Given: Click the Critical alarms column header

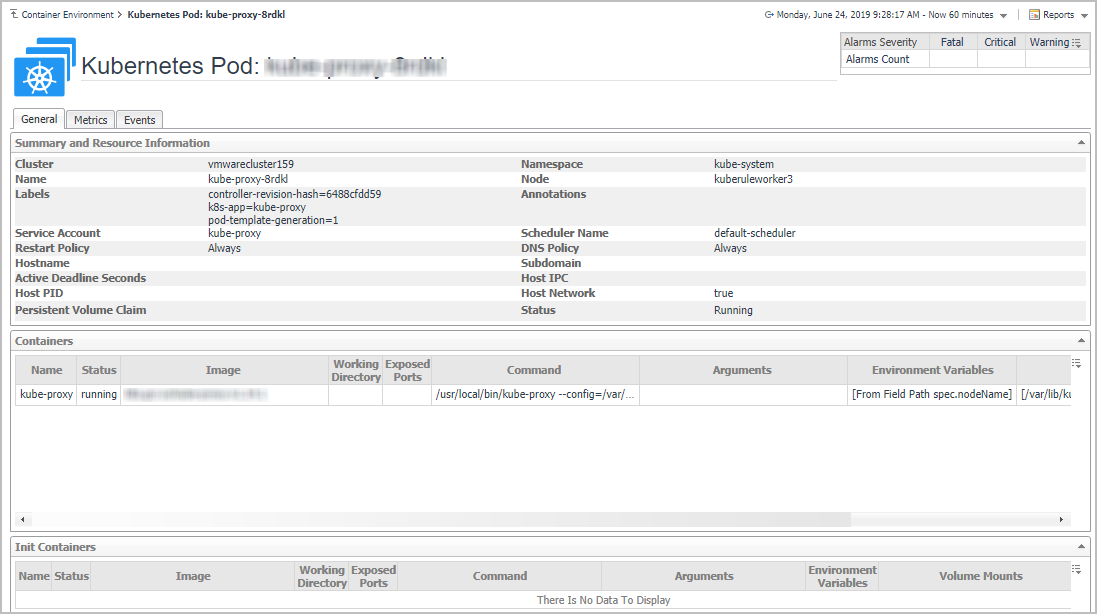Looking at the screenshot, I should pyautogui.click(x=1000, y=42).
